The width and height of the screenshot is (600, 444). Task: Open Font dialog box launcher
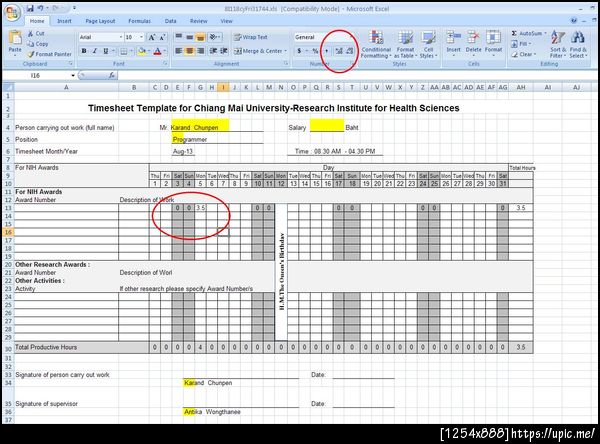point(165,64)
